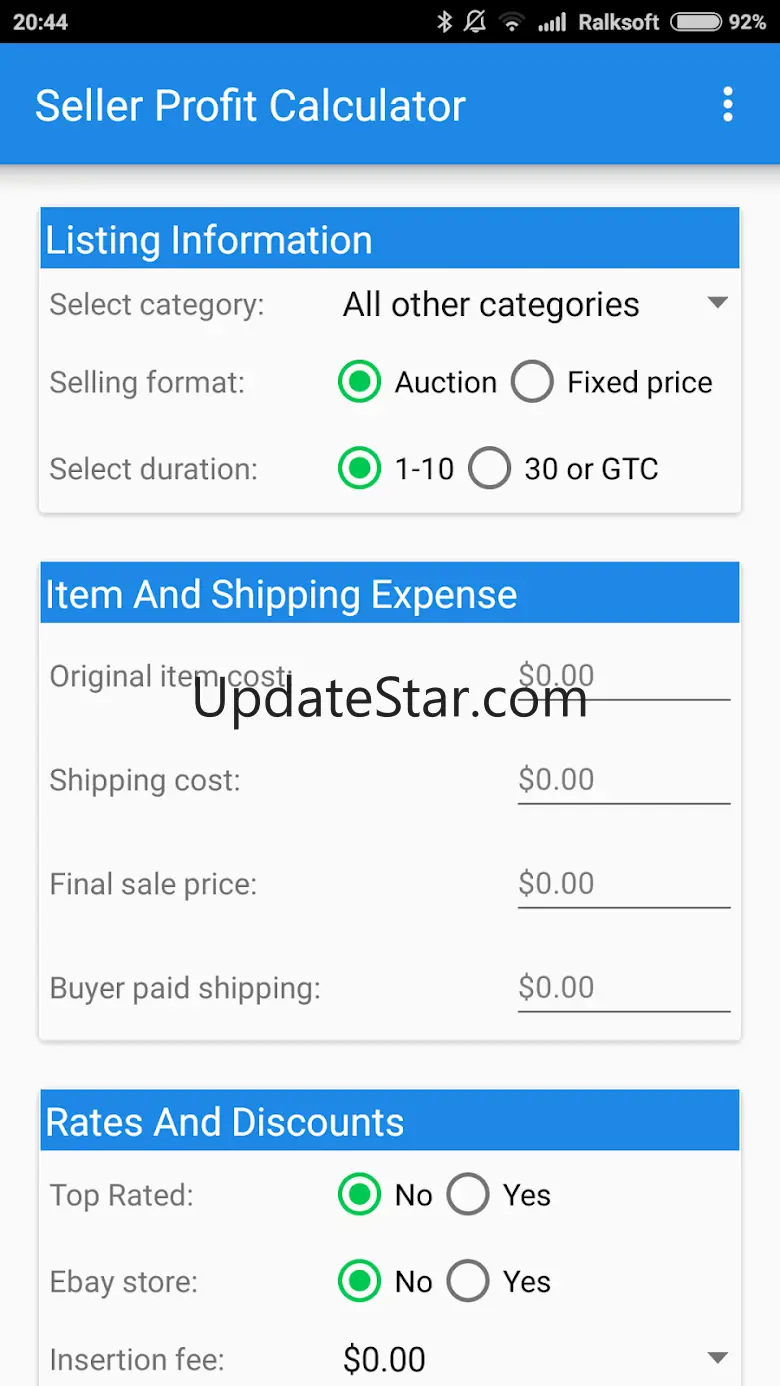Tap the battery indicator icon
This screenshot has width=780, height=1386.
pos(696,22)
